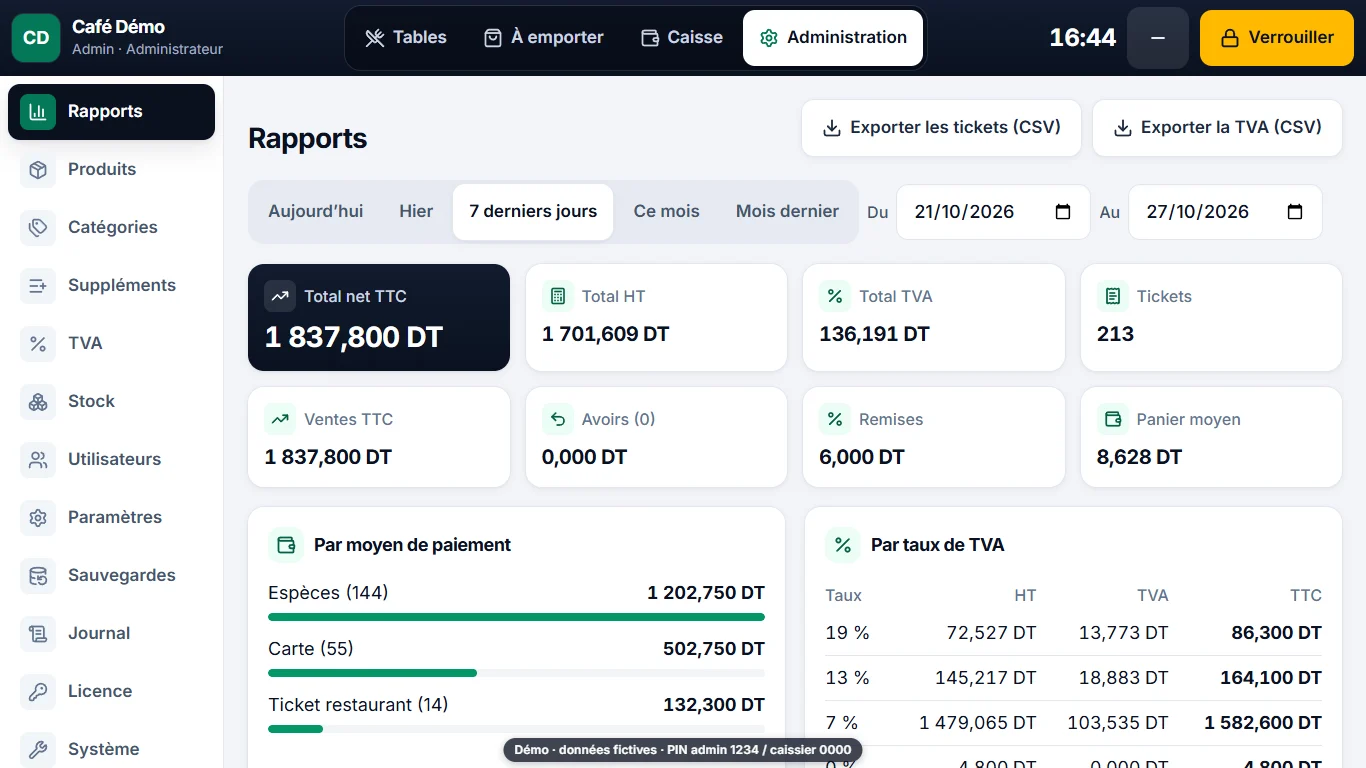Screen dimensions: 1366x768
Task: Open the Utilisateurs people icon
Action: click(38, 460)
